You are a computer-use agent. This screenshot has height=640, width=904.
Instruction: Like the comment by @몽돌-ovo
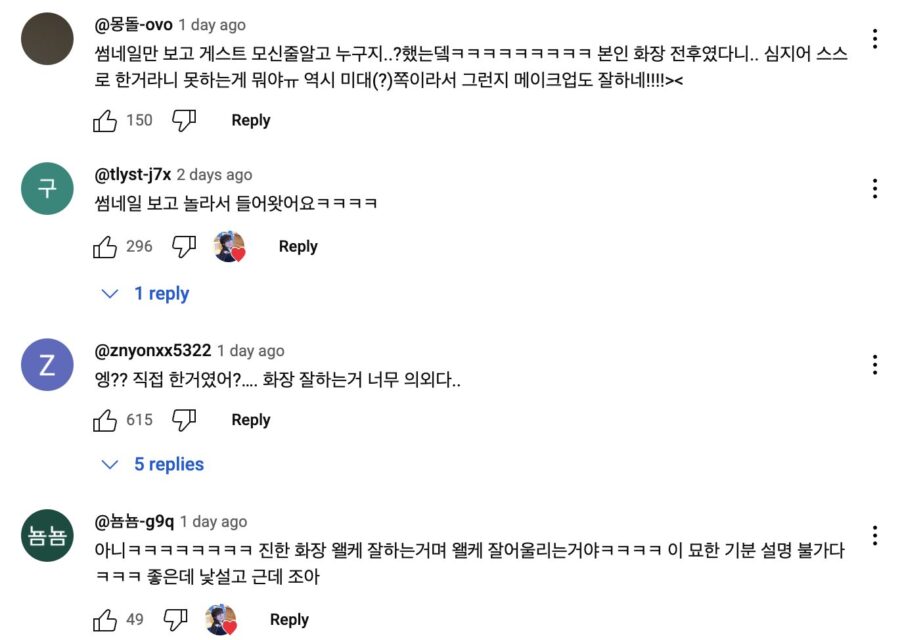106,121
